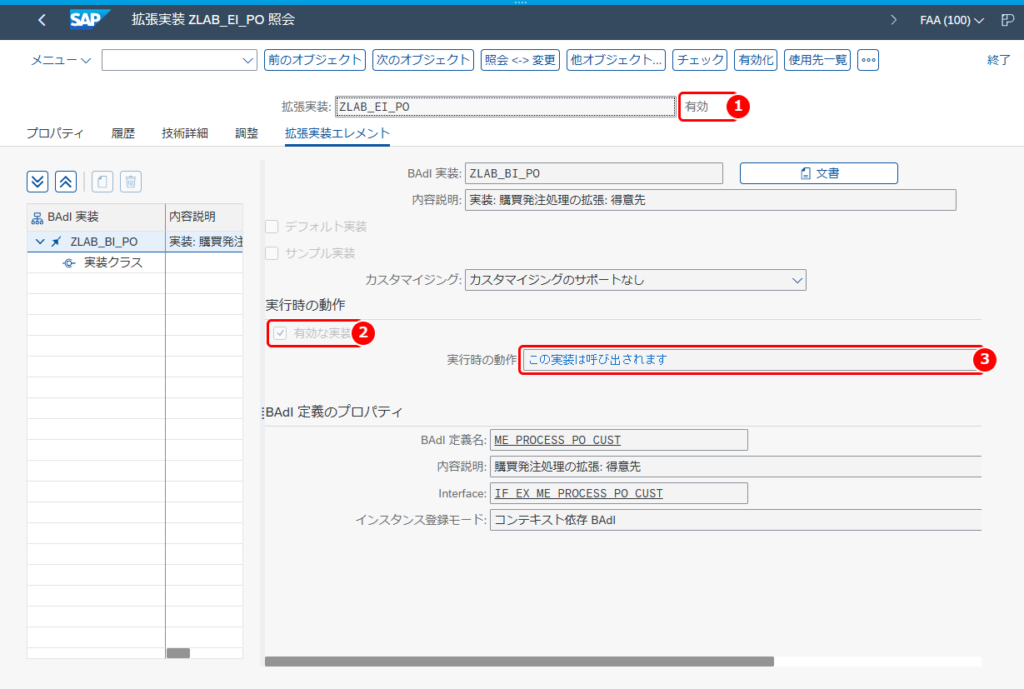Expand all nodes in BAdI tree
Image resolution: width=1024 pixels, height=689 pixels.
point(38,182)
